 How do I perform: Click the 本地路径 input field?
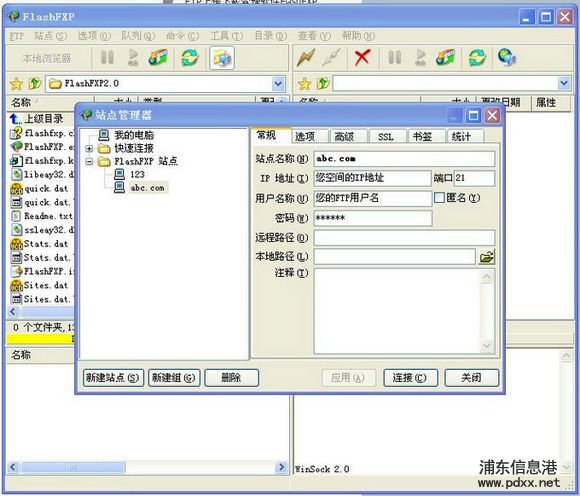[394, 257]
